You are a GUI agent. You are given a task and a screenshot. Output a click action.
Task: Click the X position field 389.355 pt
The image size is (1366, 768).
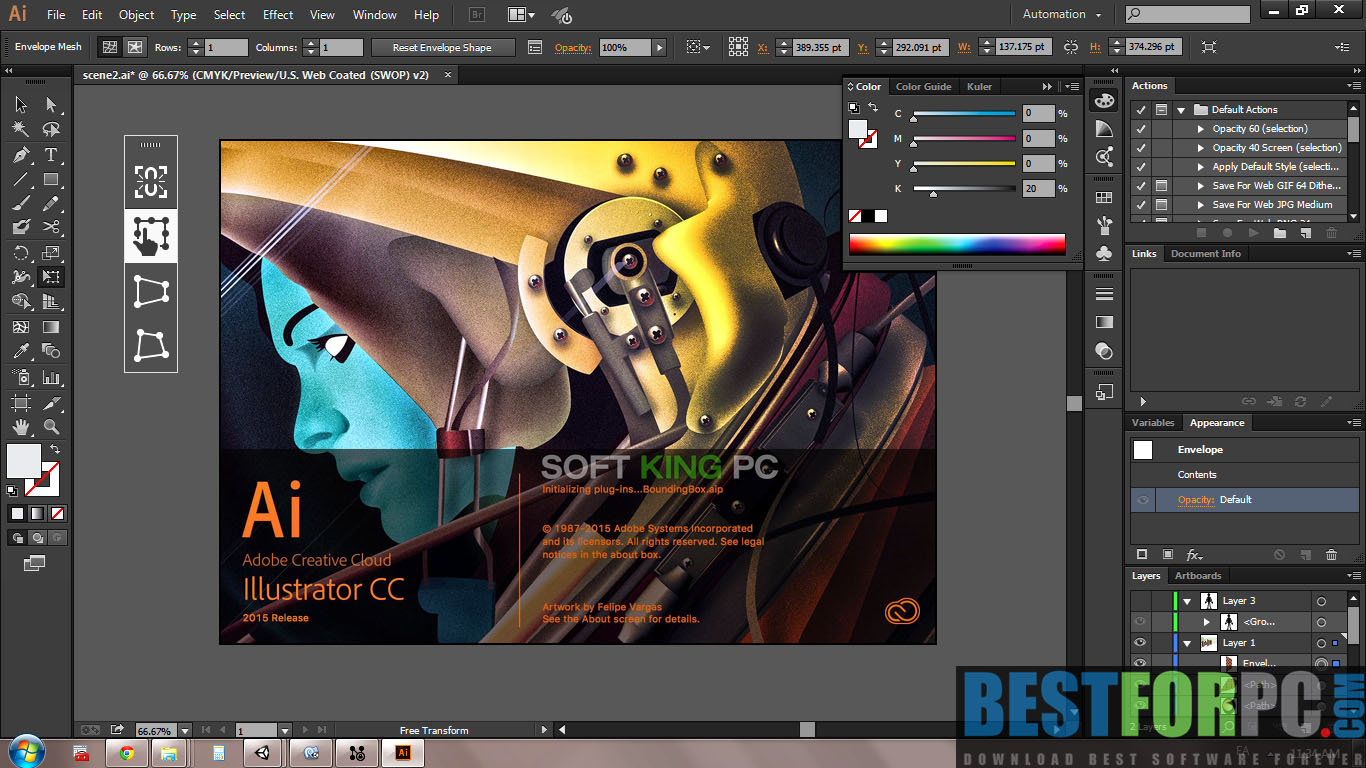[x=820, y=48]
